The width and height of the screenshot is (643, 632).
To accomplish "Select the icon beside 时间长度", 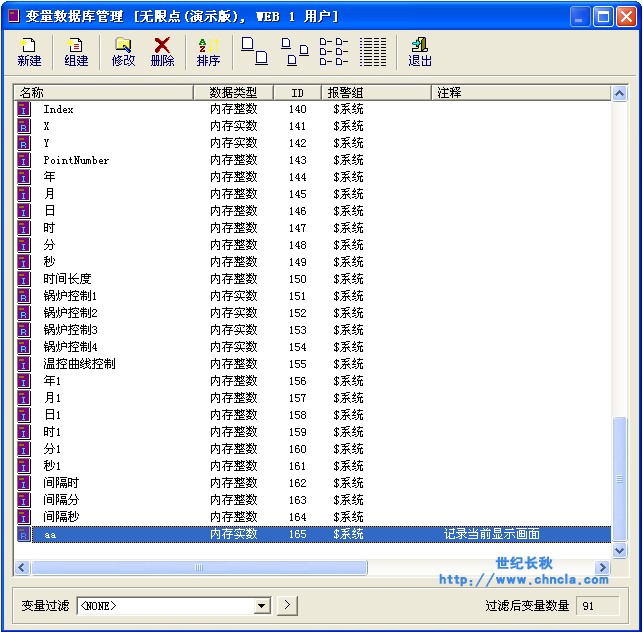I will tap(24, 279).
